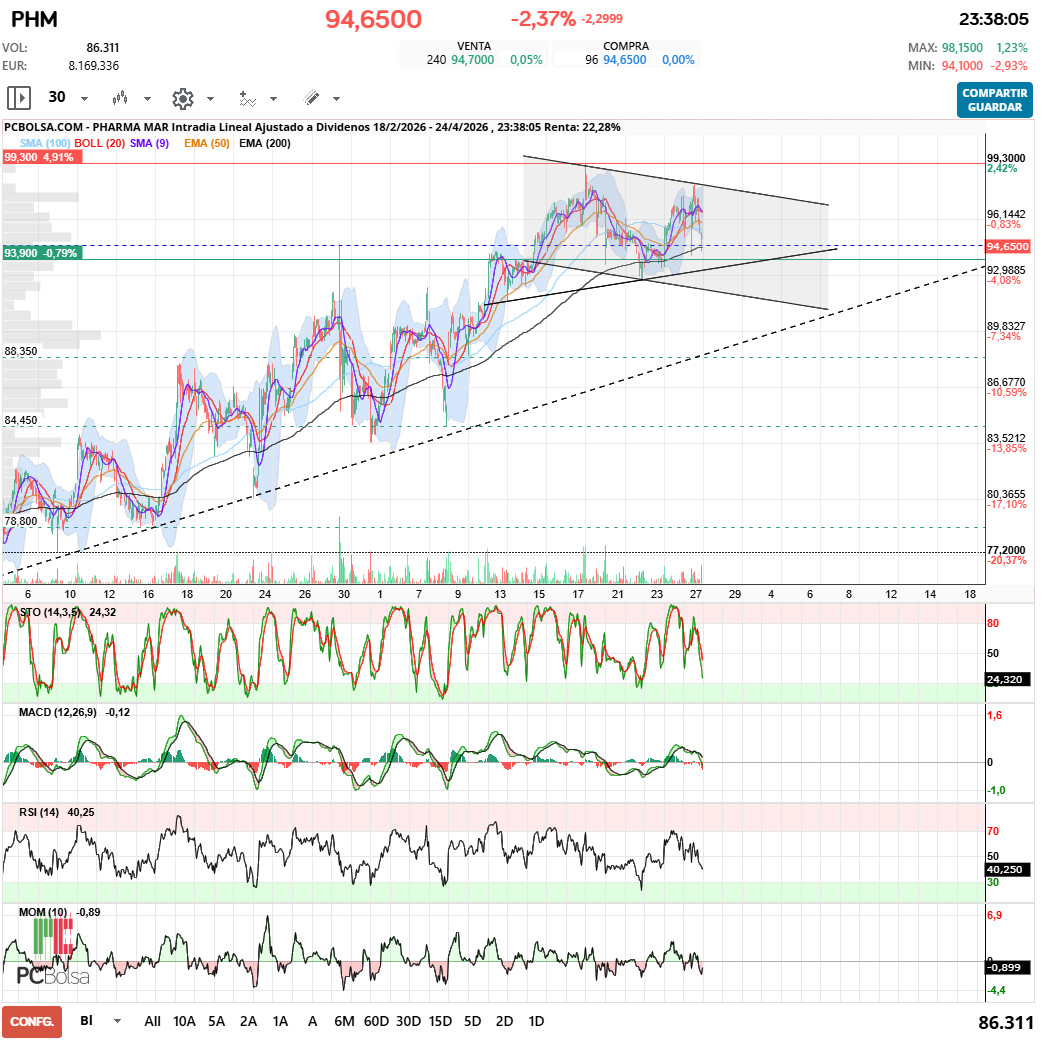Viewport: 1048px width, 1043px height.
Task: Select the 5A time range
Action: pyautogui.click(x=216, y=1021)
